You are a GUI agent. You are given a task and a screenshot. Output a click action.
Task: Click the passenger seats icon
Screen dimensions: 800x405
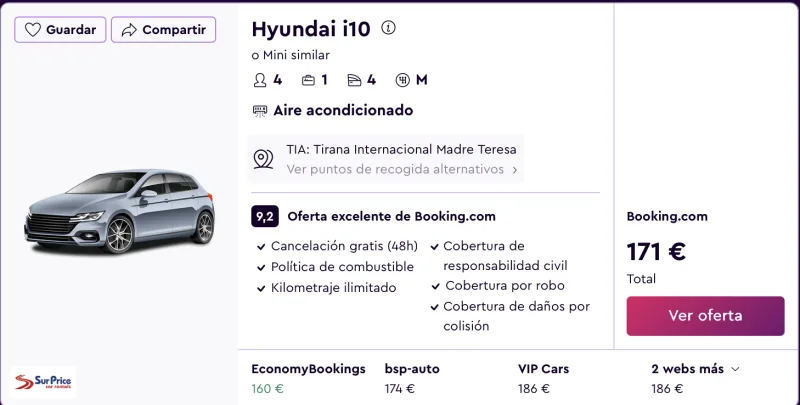(260, 80)
